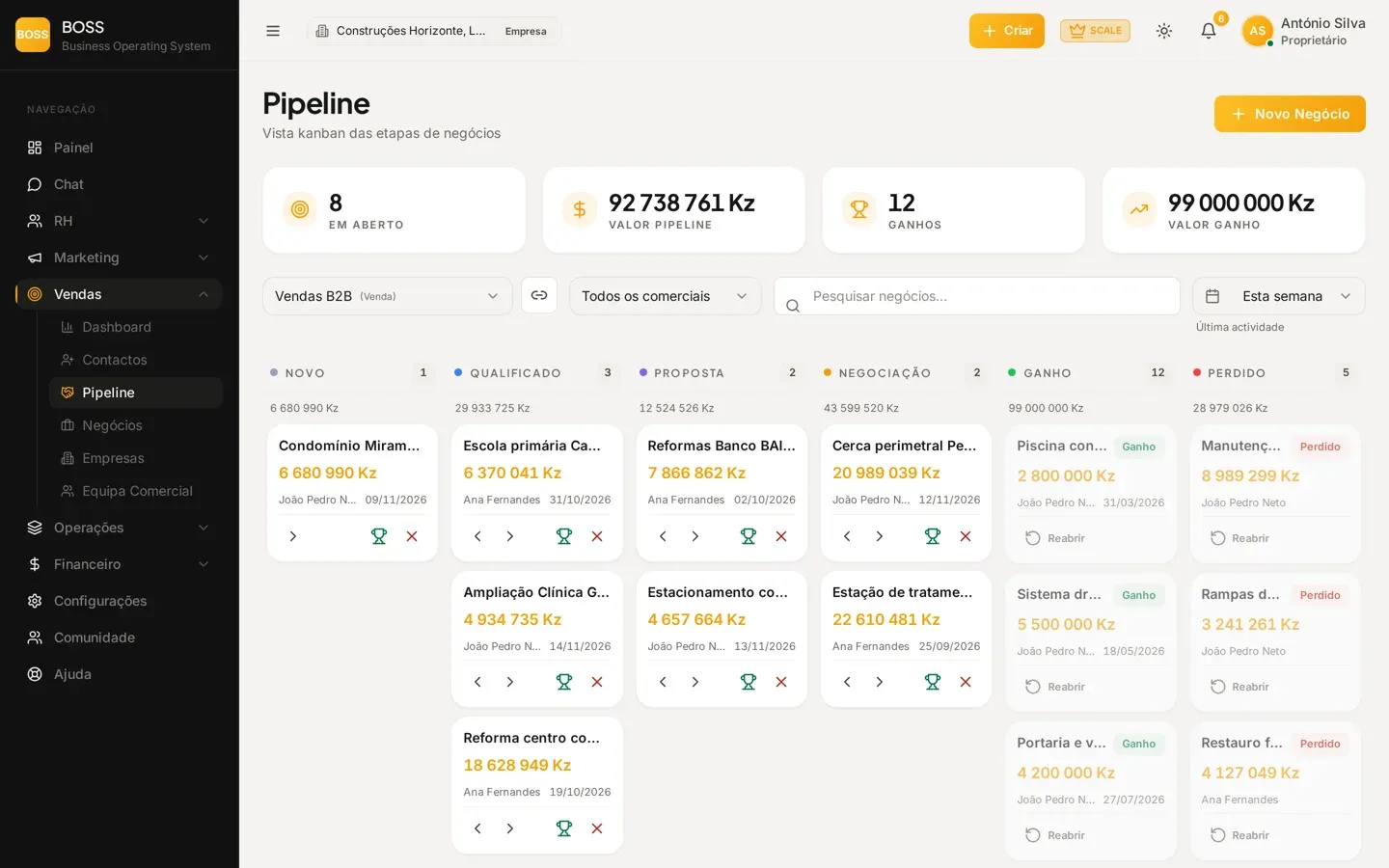The height and width of the screenshot is (868, 1389).
Task: Select the Construções Horizonte company switcher
Action: (434, 31)
